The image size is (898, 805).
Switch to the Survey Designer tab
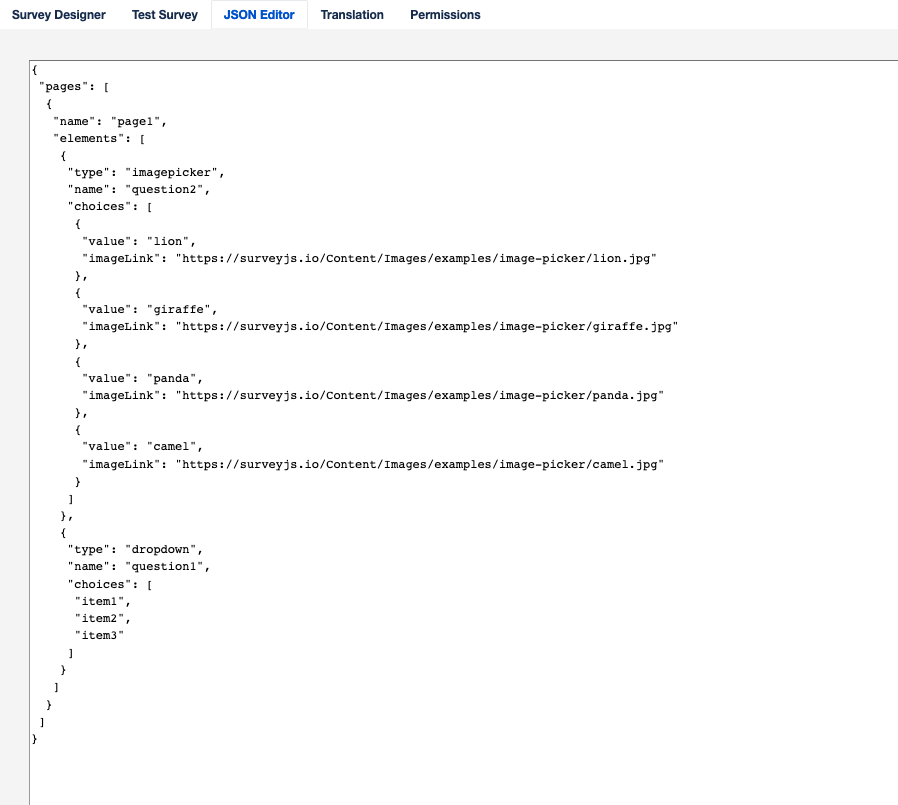[58, 15]
